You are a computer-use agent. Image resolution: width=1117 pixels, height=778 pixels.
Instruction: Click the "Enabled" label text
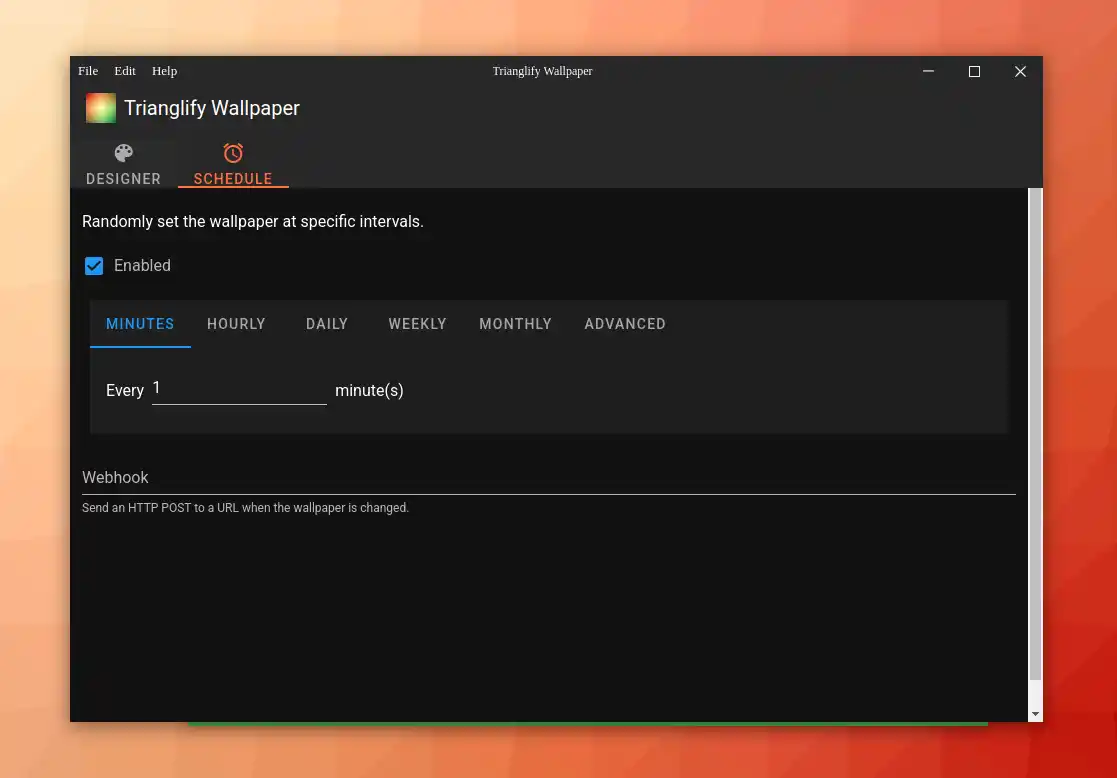pyautogui.click(x=142, y=266)
